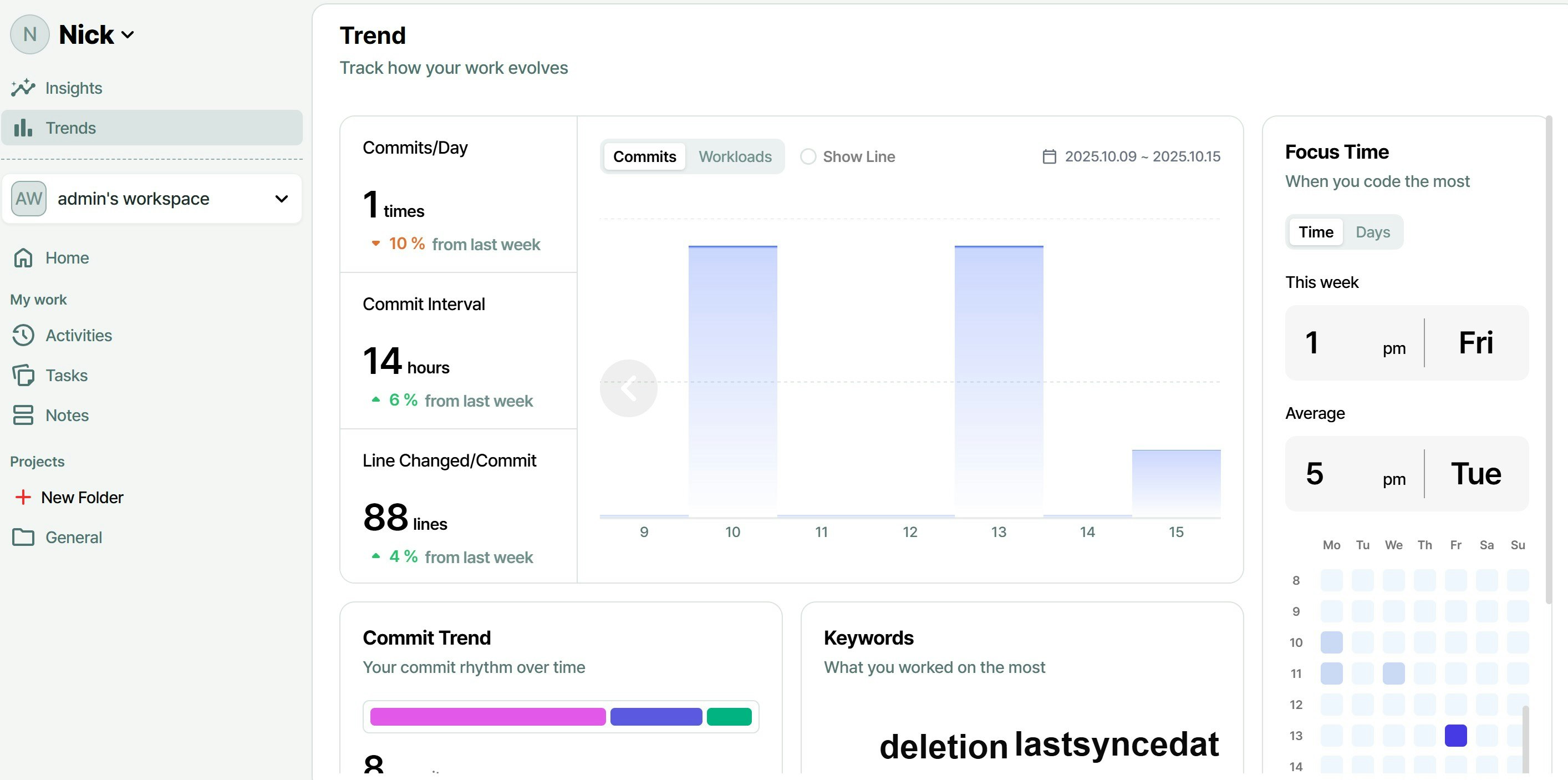This screenshot has width=1568, height=780.
Task: Open the Notes section
Action: click(x=67, y=416)
